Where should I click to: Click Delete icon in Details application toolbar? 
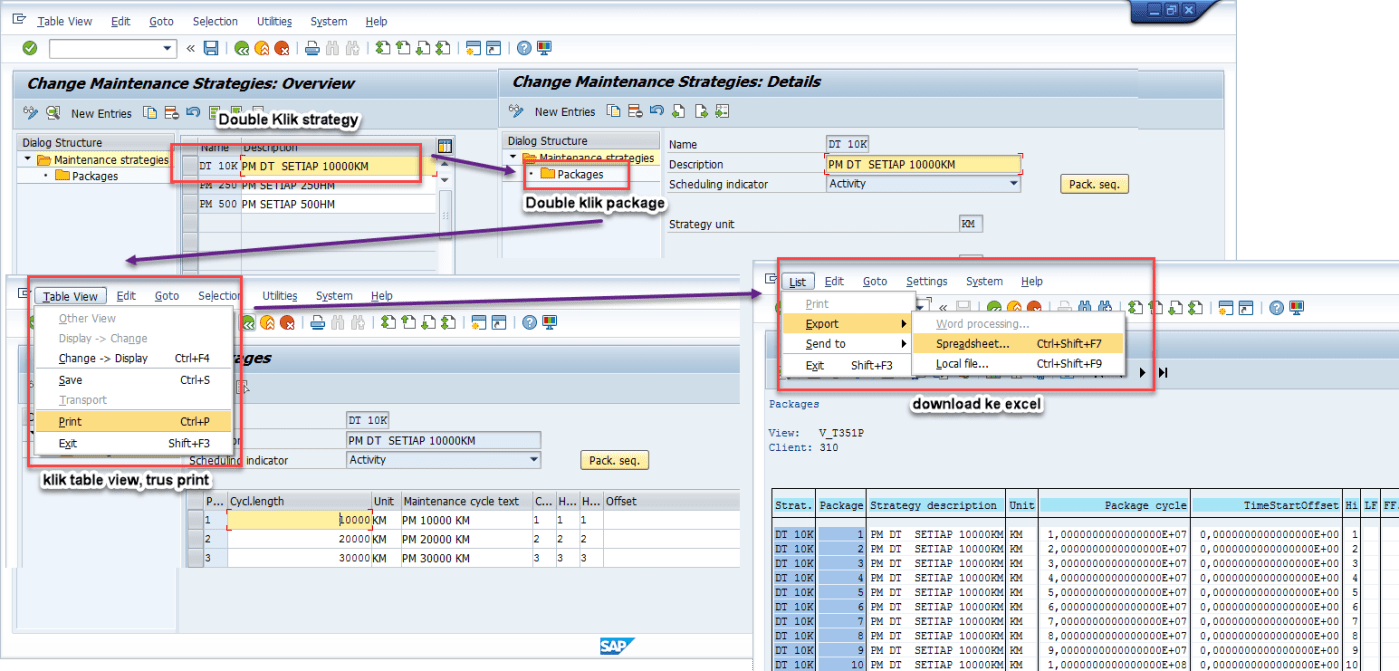click(636, 111)
